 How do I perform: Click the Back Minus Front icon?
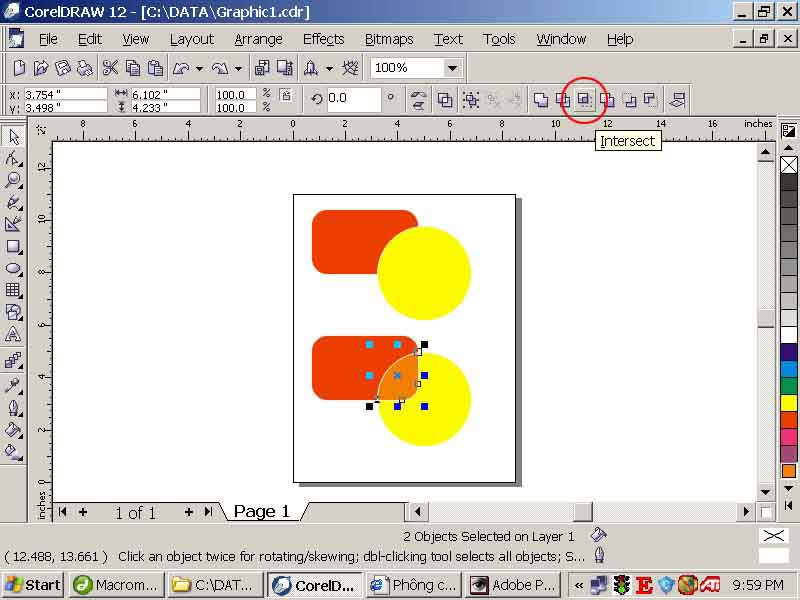pyautogui.click(x=649, y=99)
